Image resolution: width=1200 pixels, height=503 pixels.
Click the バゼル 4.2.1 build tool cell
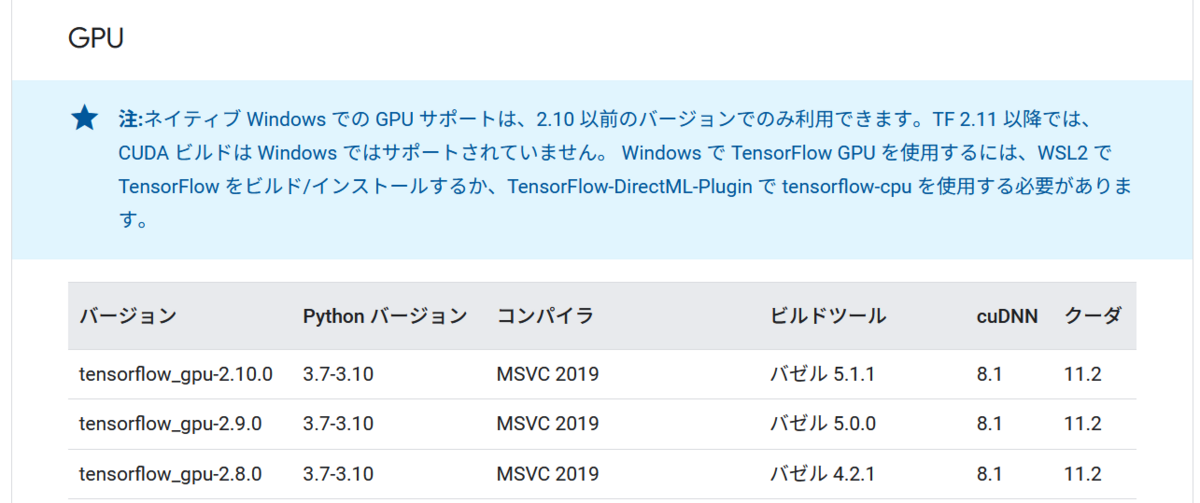tap(822, 474)
